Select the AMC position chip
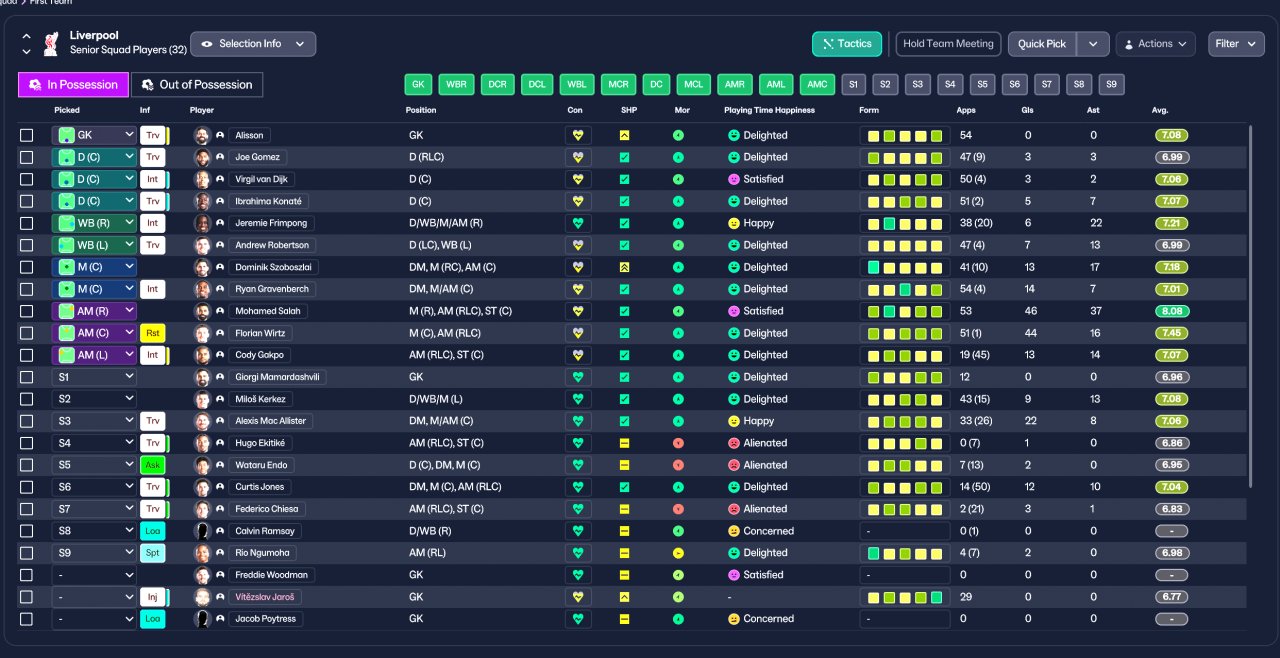 818,85
